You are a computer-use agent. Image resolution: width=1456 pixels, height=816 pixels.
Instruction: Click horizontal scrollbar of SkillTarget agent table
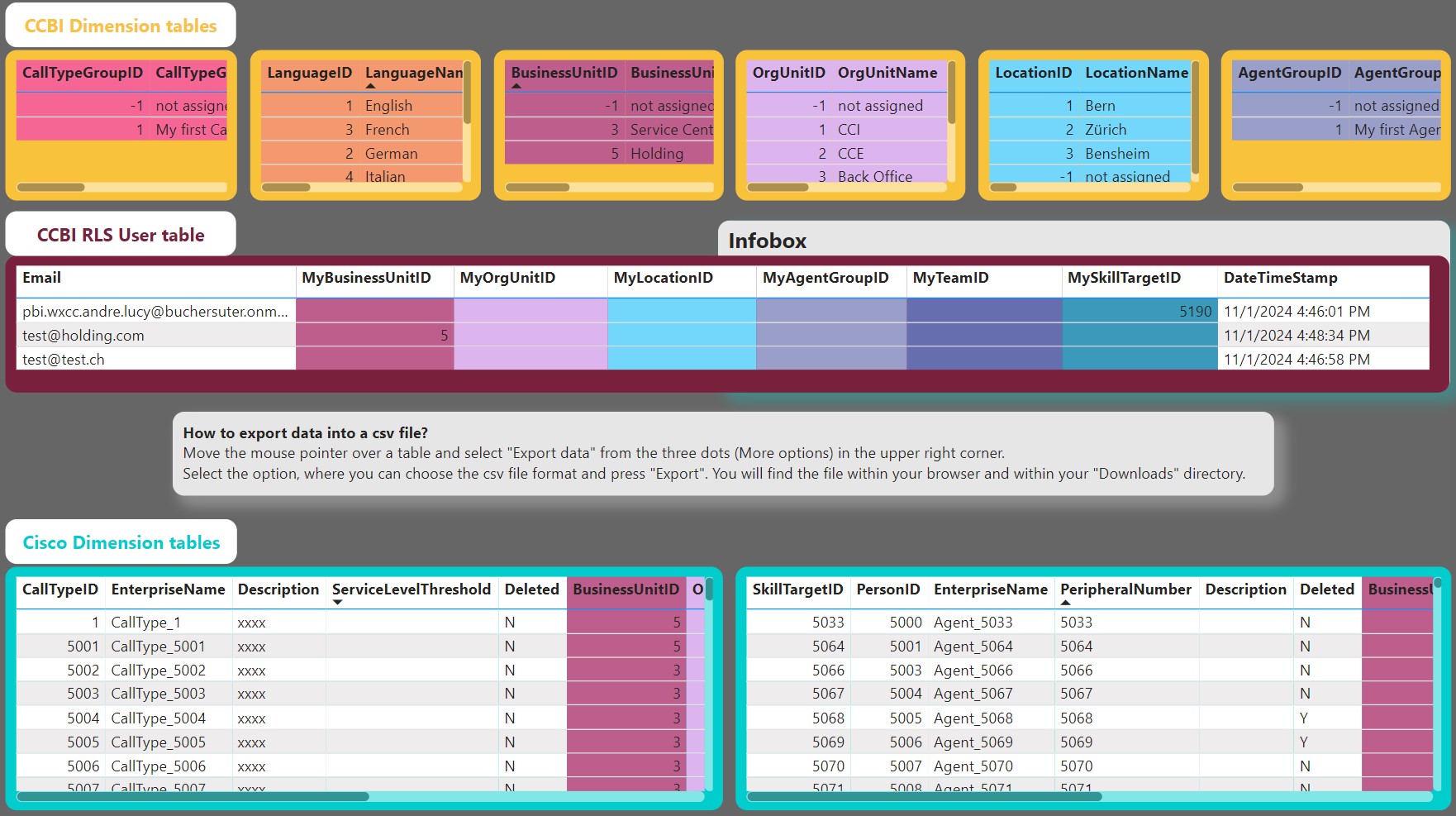[x=924, y=796]
